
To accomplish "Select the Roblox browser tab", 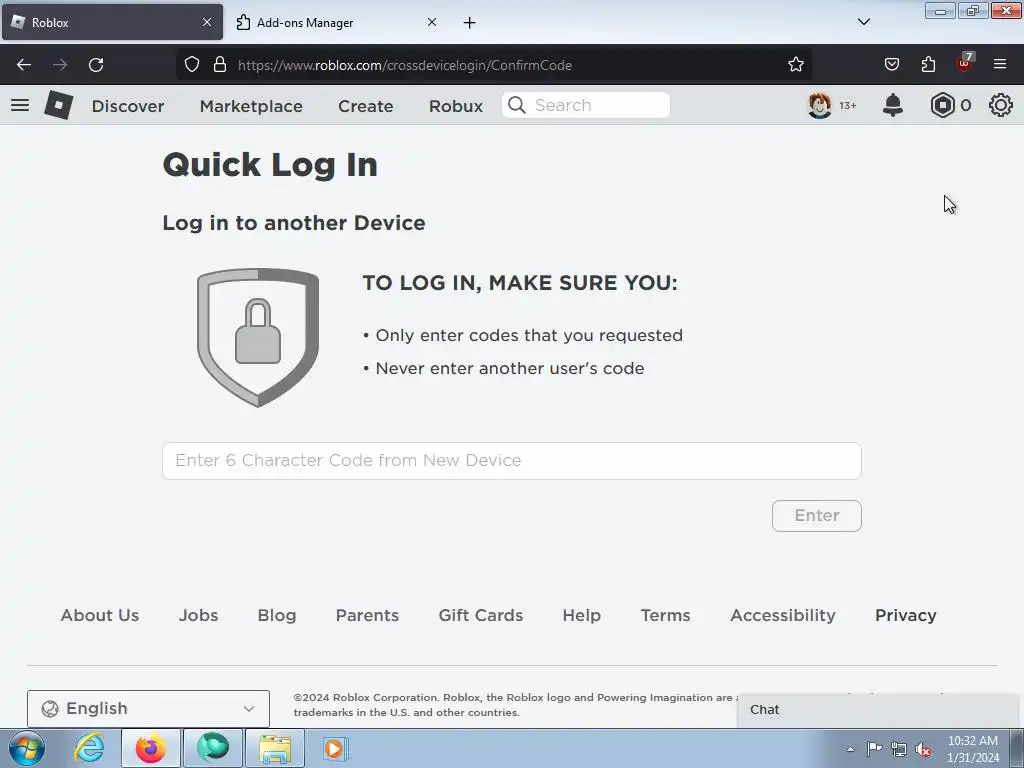I will pyautogui.click(x=112, y=22).
